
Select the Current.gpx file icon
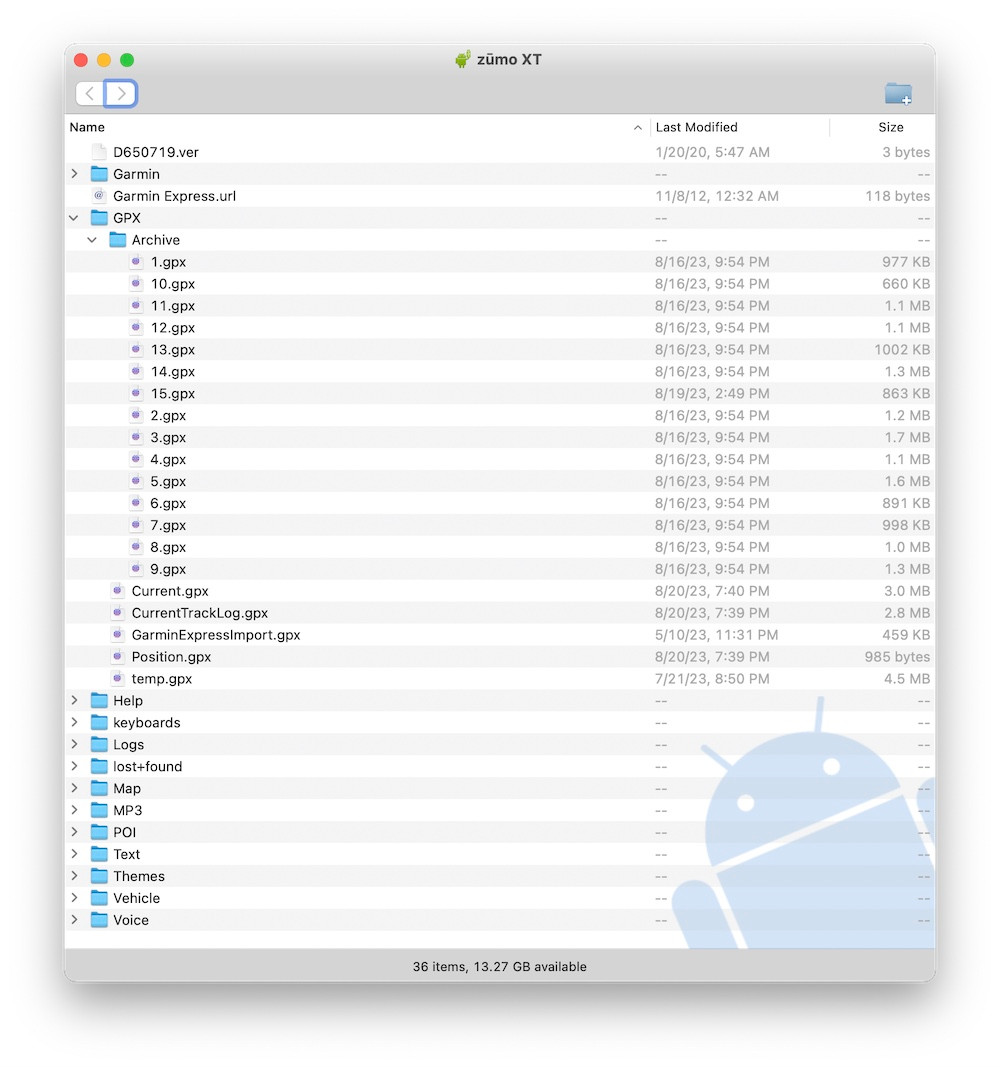tap(118, 591)
